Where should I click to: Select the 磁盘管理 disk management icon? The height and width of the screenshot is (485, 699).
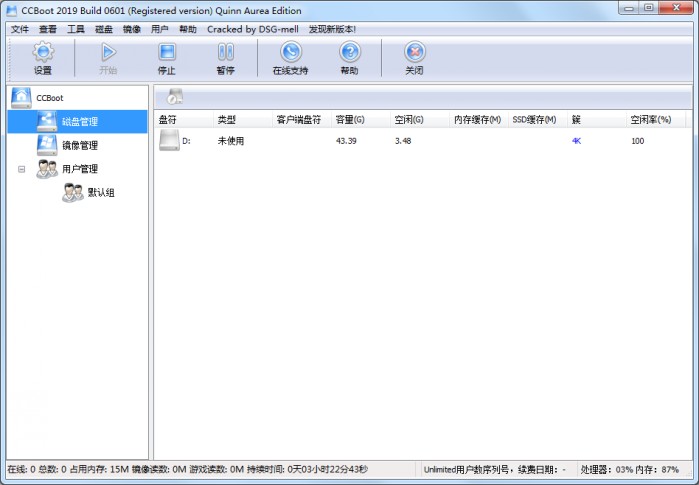click(x=47, y=121)
